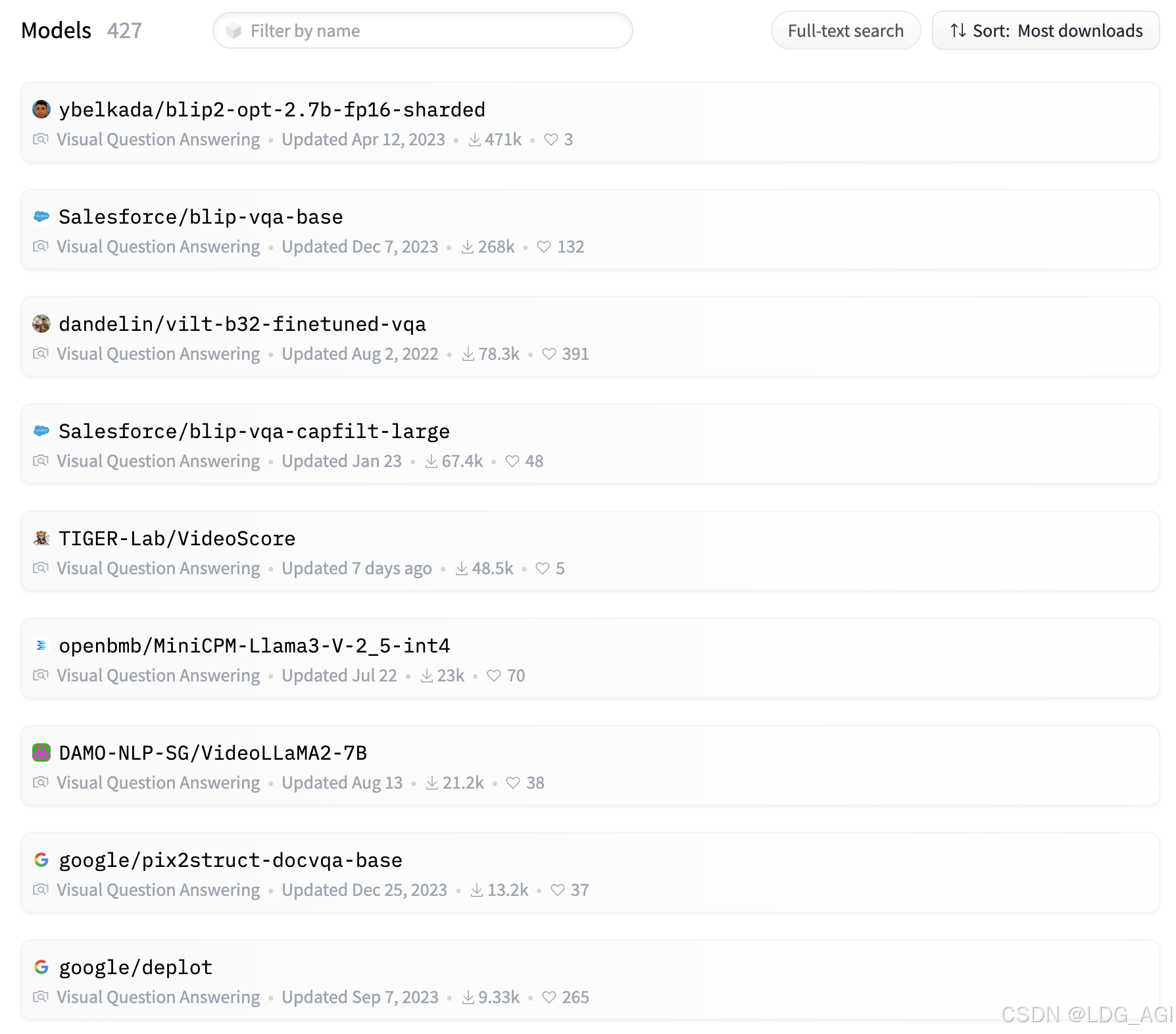Click 'Updated Dec 25, 2023' text
Screen dimensions: 1176x1034
pos(365,890)
